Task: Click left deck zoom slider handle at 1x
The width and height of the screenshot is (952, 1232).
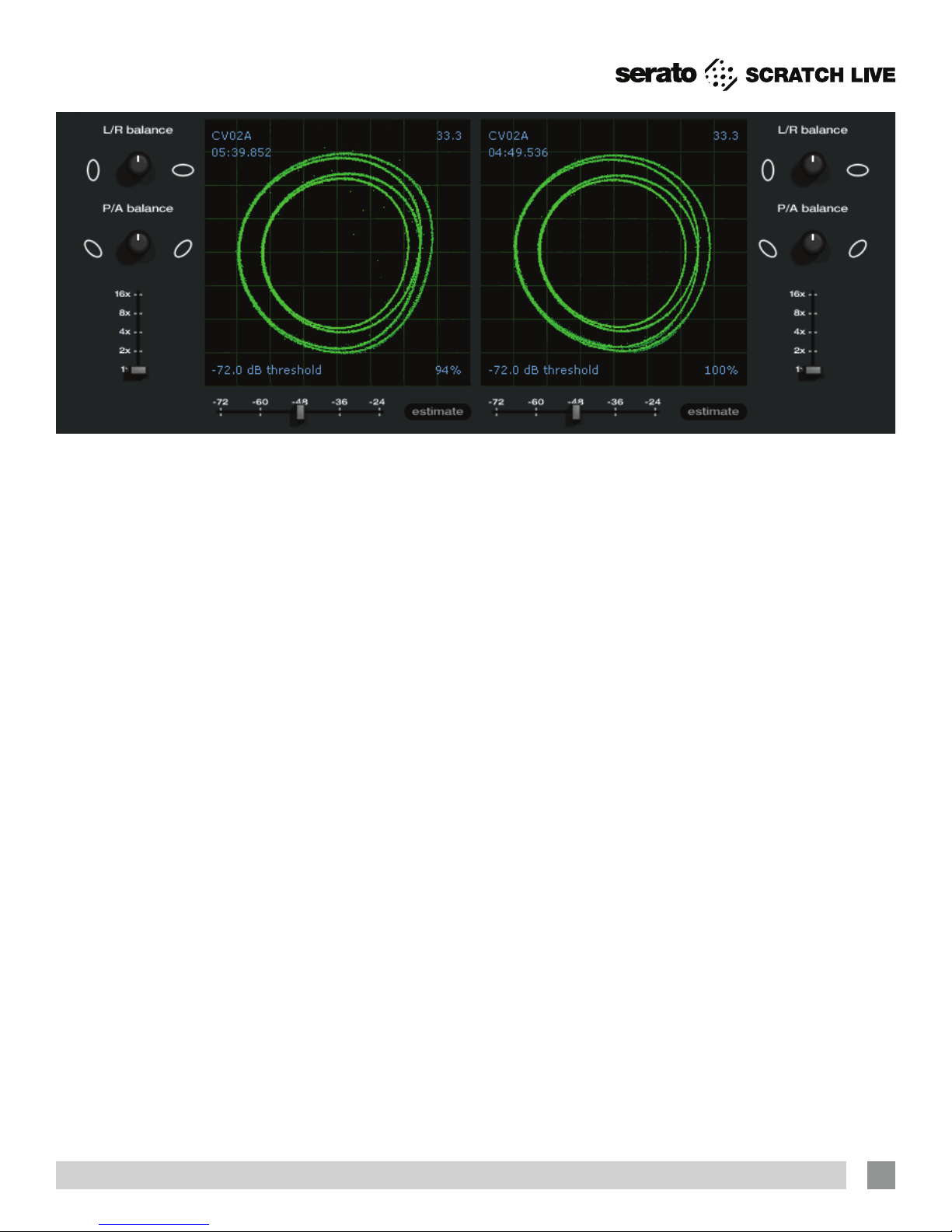Action: (138, 370)
